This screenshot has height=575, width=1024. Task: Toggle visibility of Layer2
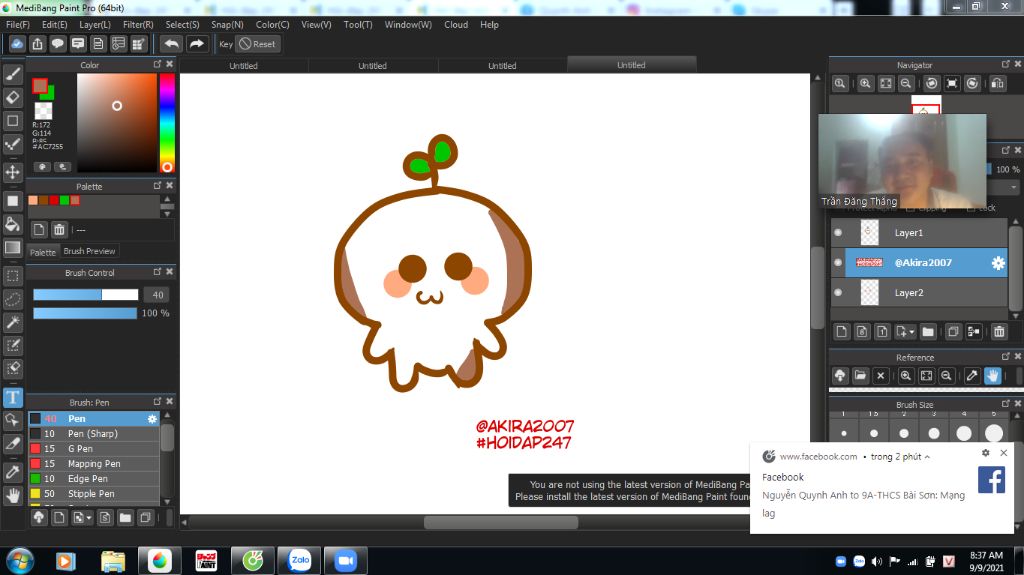pyautogui.click(x=839, y=293)
